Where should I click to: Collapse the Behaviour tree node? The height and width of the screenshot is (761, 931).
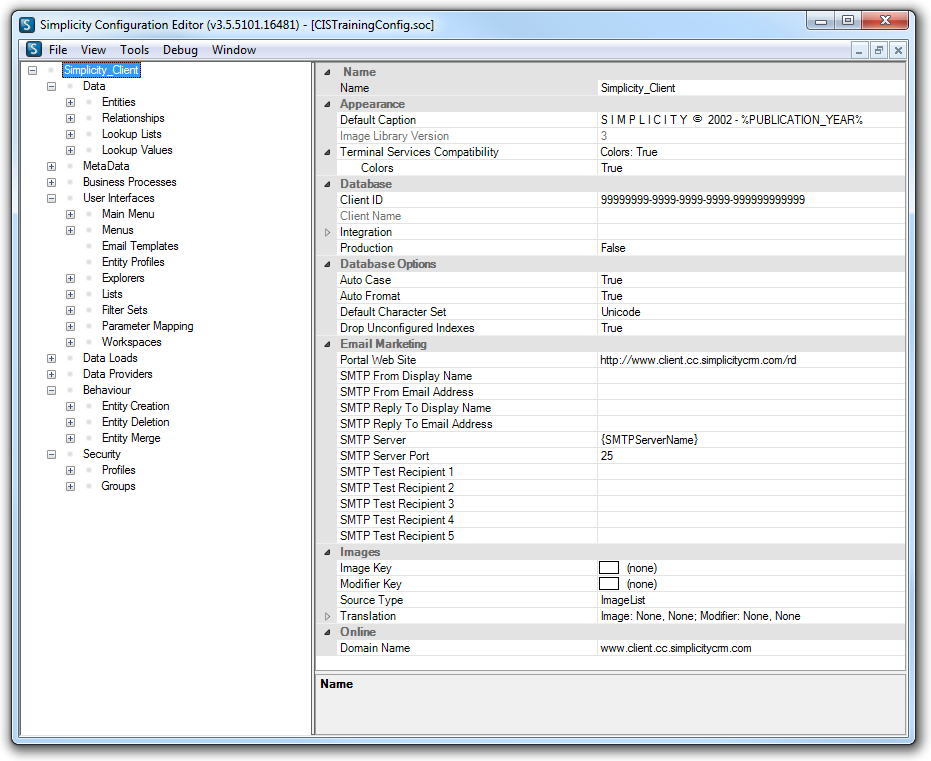pos(52,391)
